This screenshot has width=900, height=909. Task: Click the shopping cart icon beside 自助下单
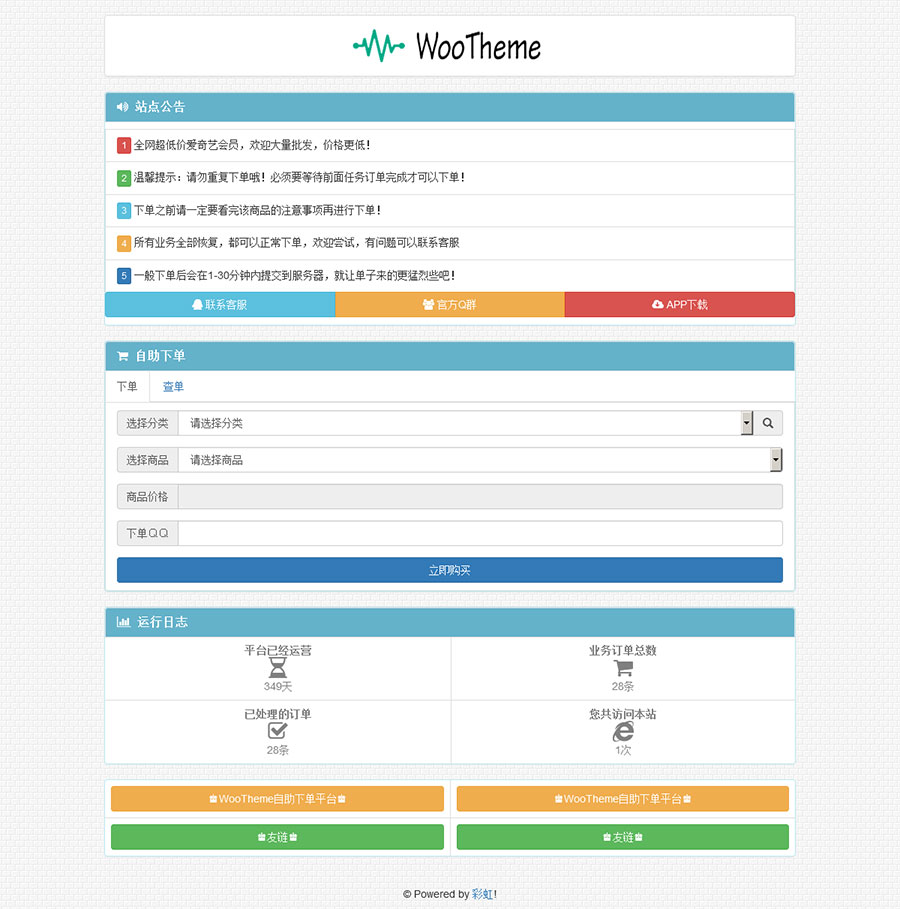[x=122, y=356]
